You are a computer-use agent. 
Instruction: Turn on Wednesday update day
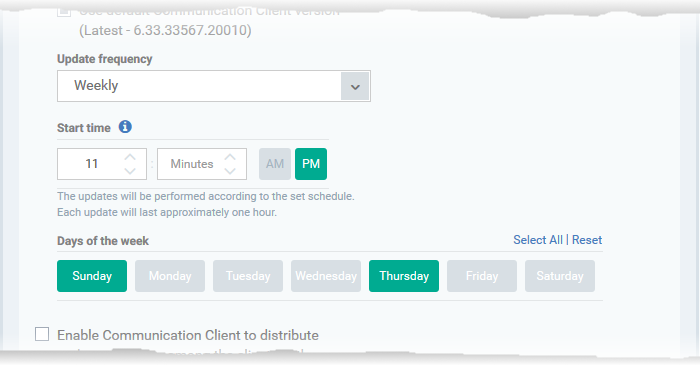pos(326,276)
